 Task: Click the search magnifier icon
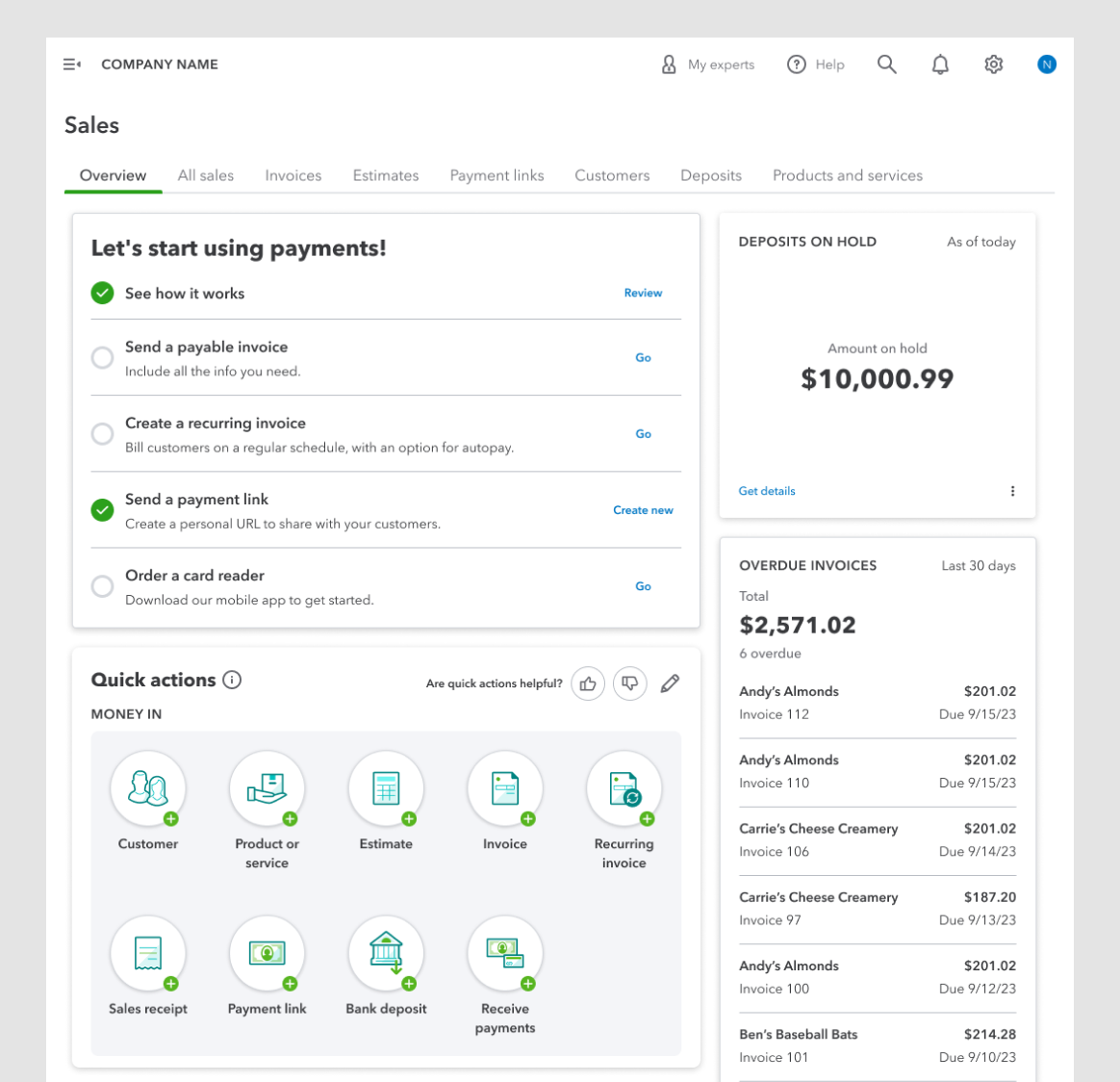pyautogui.click(x=886, y=64)
